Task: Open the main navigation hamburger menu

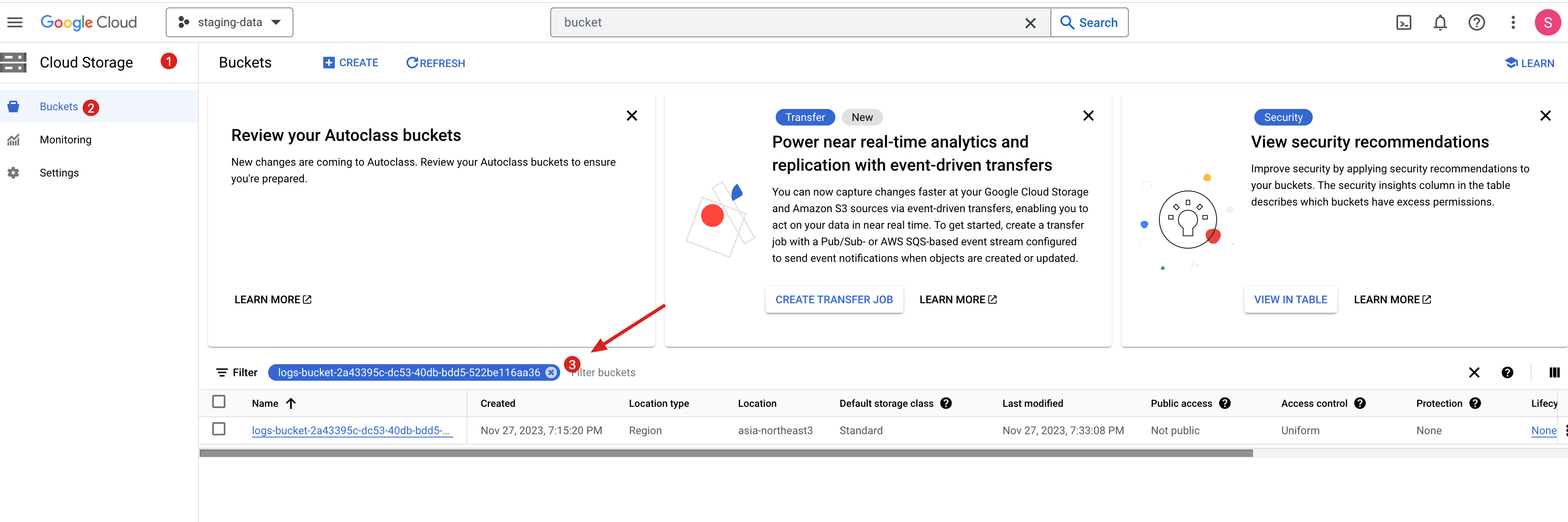Action: click(x=15, y=22)
